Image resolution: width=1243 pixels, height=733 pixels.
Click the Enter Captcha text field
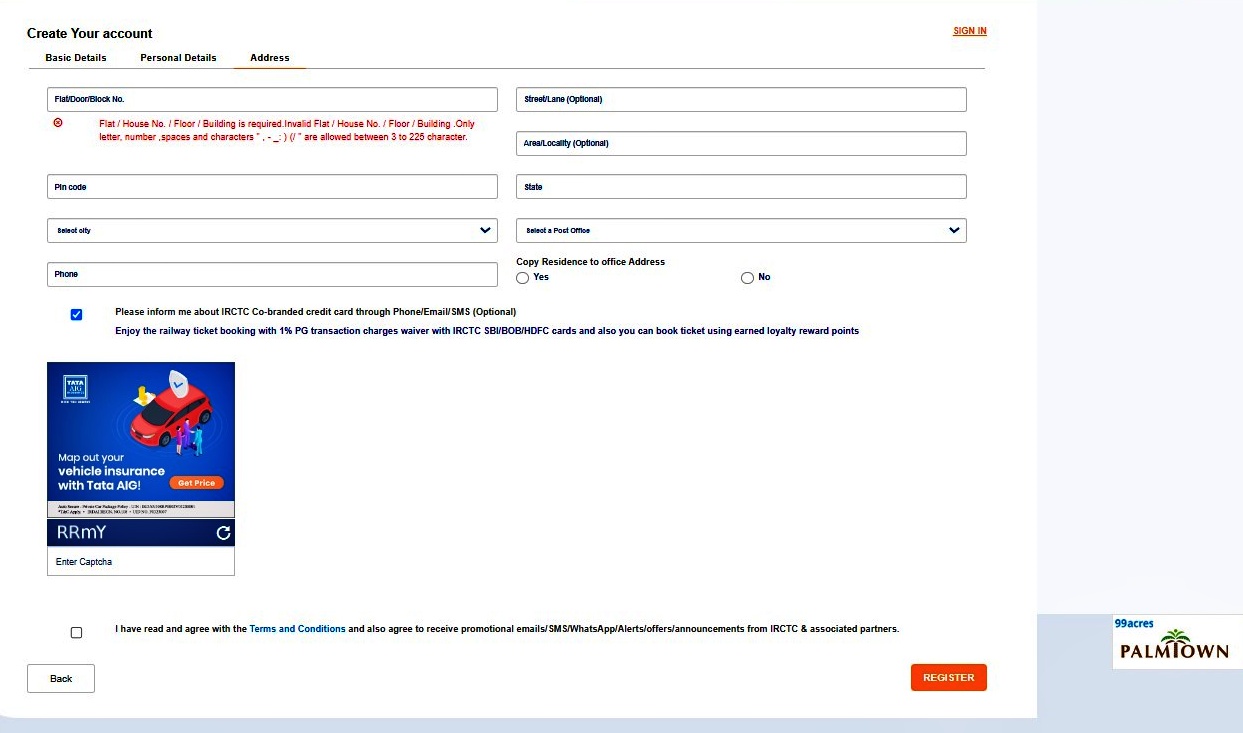(141, 562)
